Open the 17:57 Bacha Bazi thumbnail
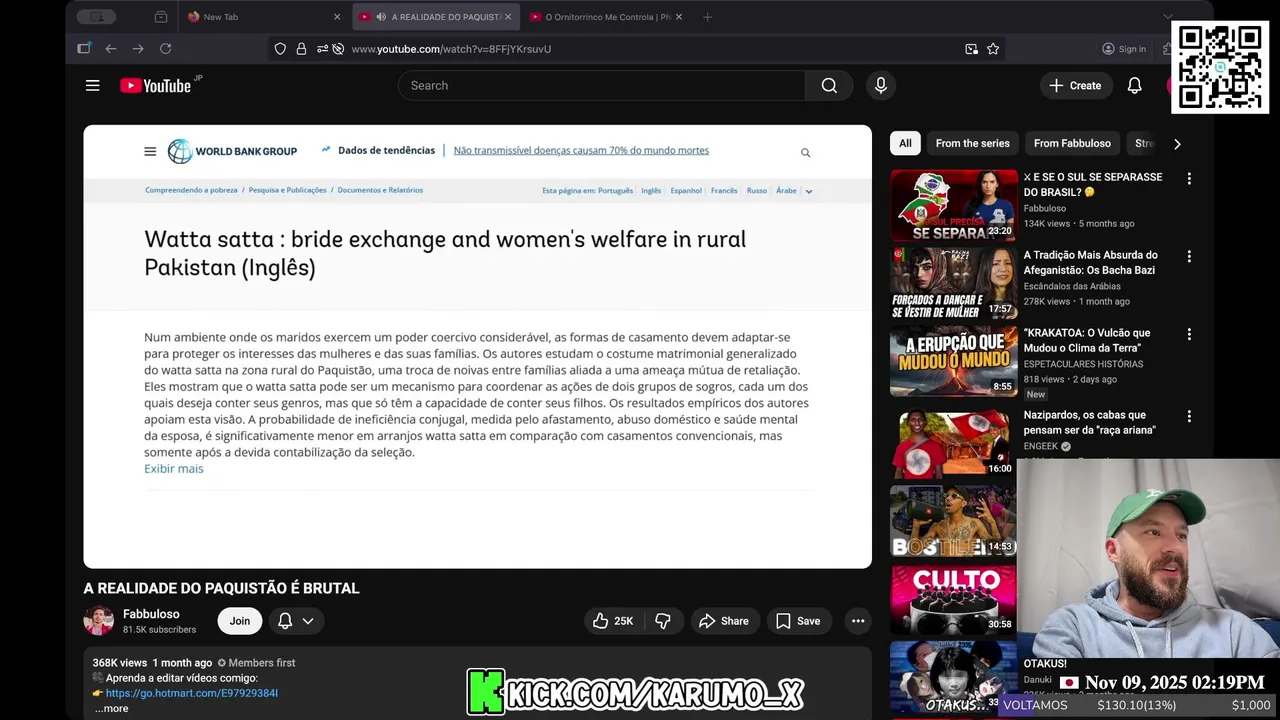The height and width of the screenshot is (720, 1280). (x=953, y=284)
